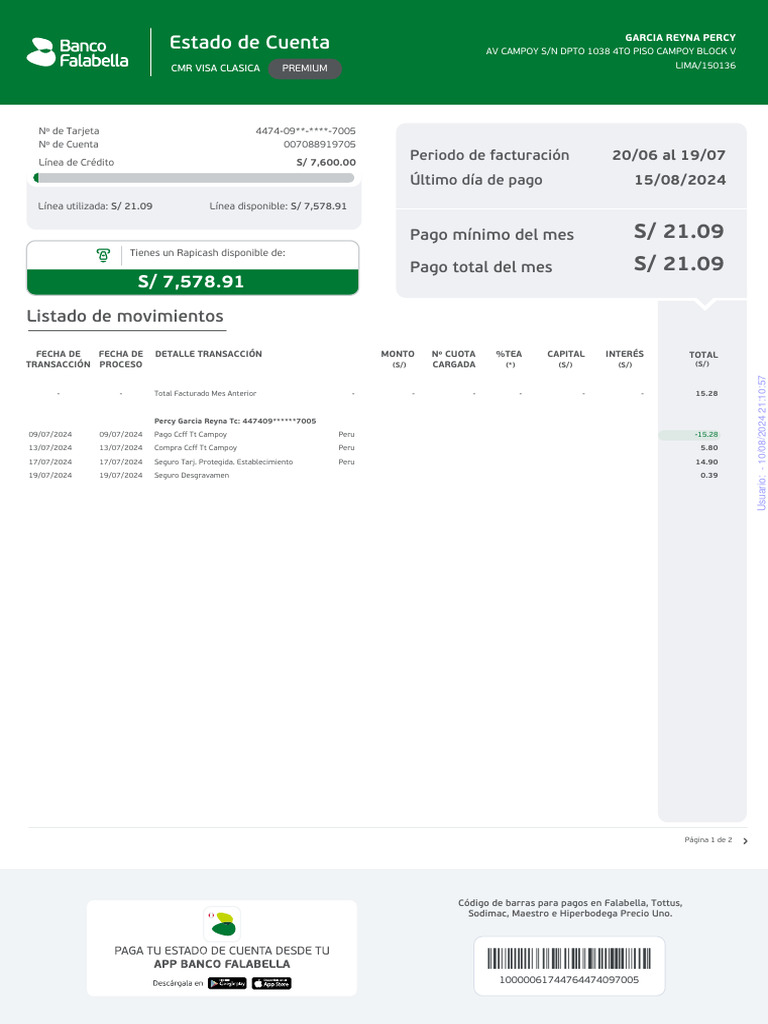Viewport: 768px width, 1024px height.
Task: Click the barcode number below the barcode
Action: [568, 980]
